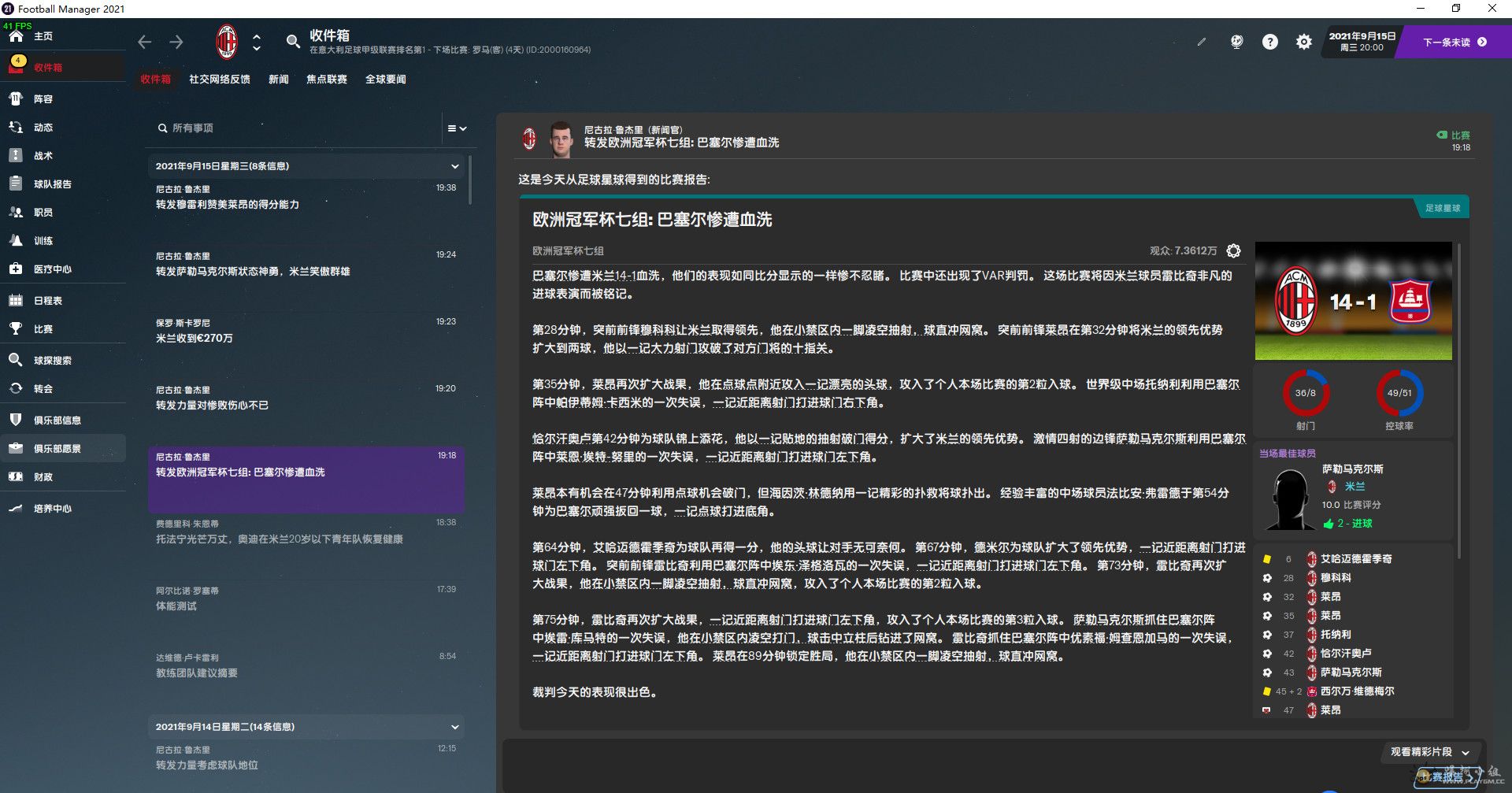Click the pencil edit icon
The image size is (1512, 793).
point(1201,42)
